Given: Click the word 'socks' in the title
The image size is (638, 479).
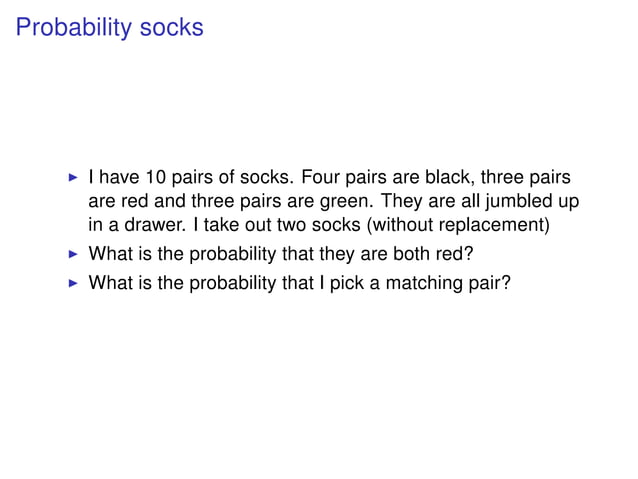Looking at the screenshot, I should pyautogui.click(x=171, y=28).
